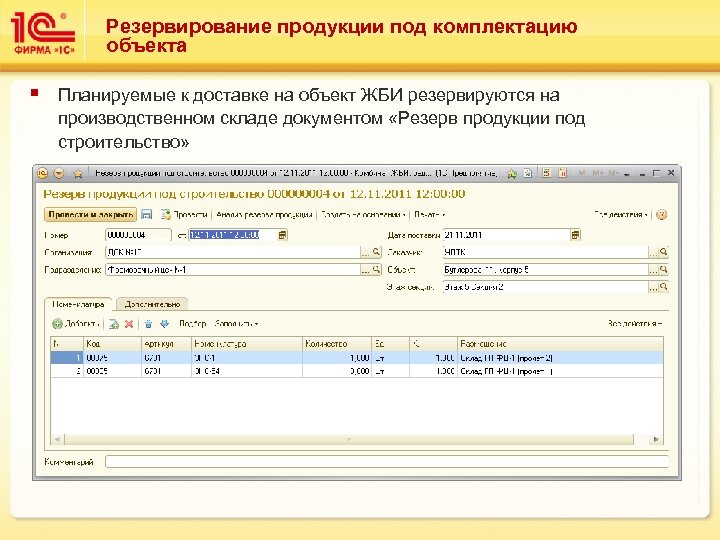The width and height of the screenshot is (720, 540).
Task: Select table row 2 with code 00005
Action: (x=357, y=371)
